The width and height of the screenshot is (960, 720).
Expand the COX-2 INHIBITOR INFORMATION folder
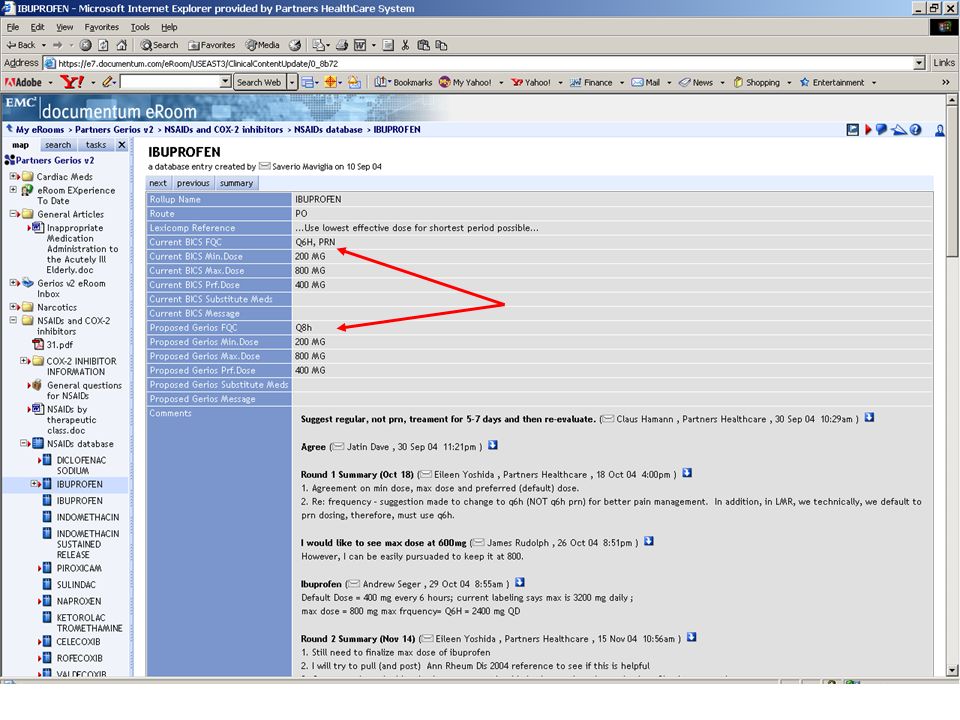[x=23, y=361]
